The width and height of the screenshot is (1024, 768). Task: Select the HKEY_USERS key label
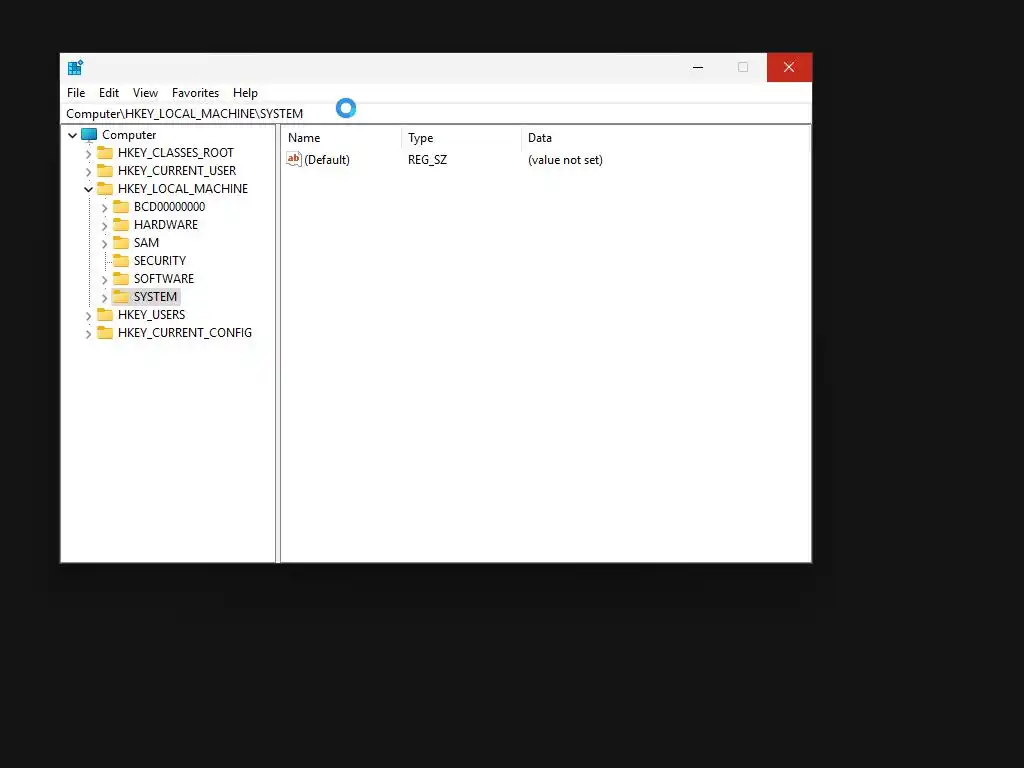(x=152, y=314)
